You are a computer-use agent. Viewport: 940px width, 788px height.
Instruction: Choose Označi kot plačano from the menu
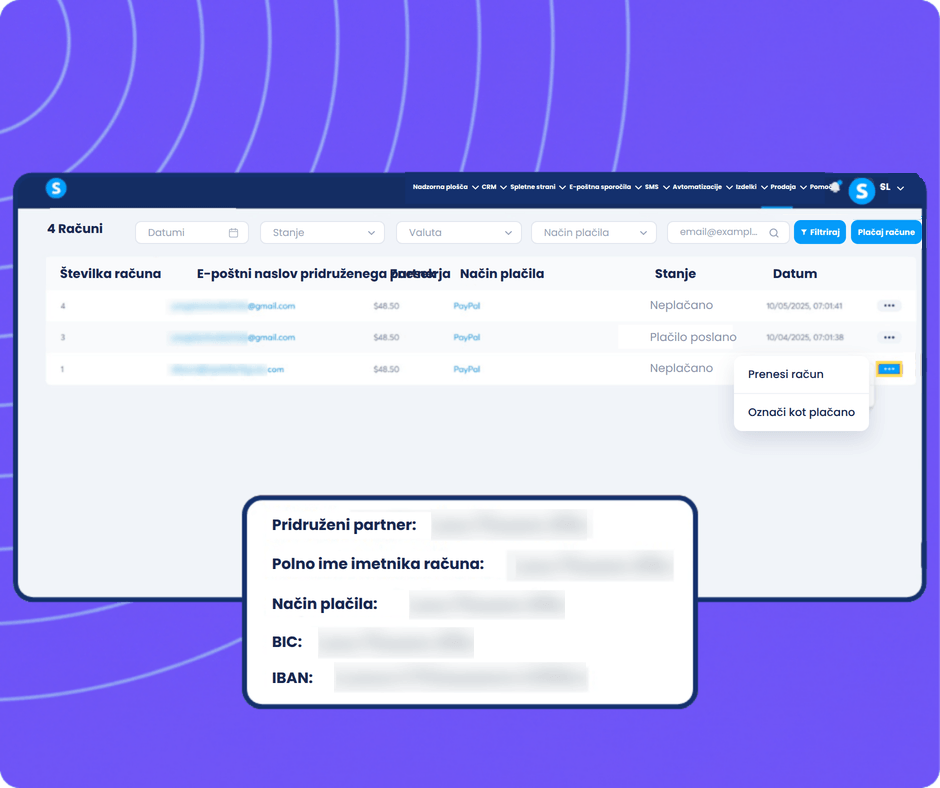click(x=801, y=412)
